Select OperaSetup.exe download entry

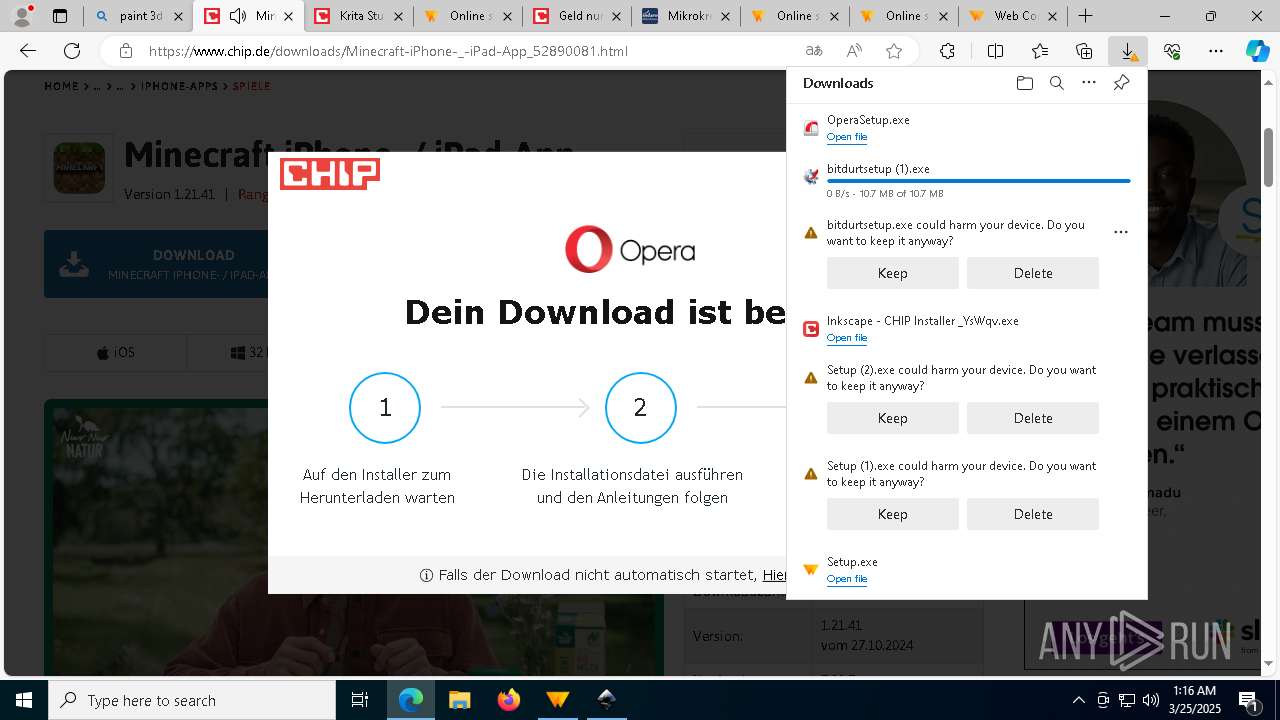(x=966, y=128)
